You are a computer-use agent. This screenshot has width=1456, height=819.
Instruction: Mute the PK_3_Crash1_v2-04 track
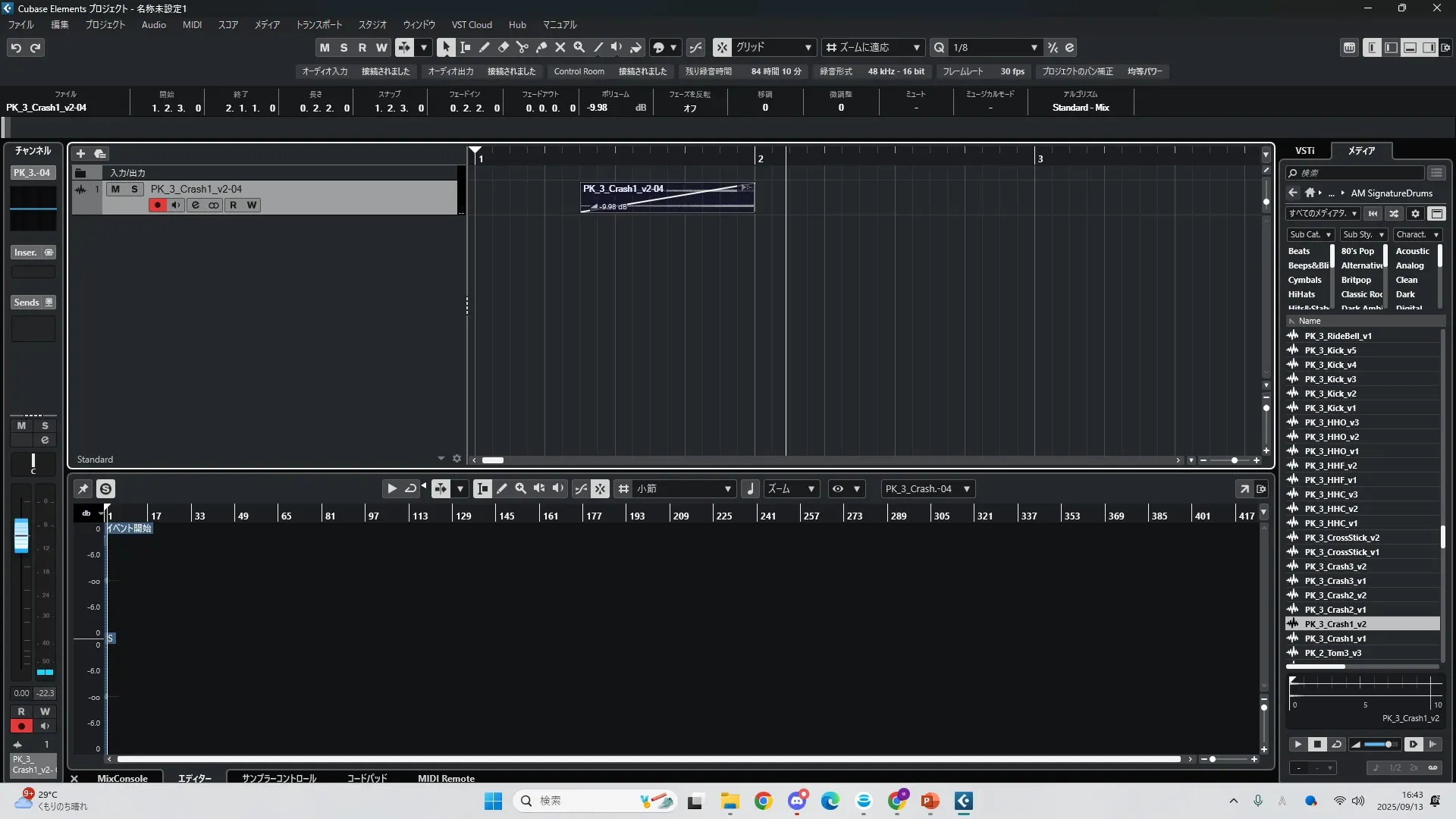[115, 189]
